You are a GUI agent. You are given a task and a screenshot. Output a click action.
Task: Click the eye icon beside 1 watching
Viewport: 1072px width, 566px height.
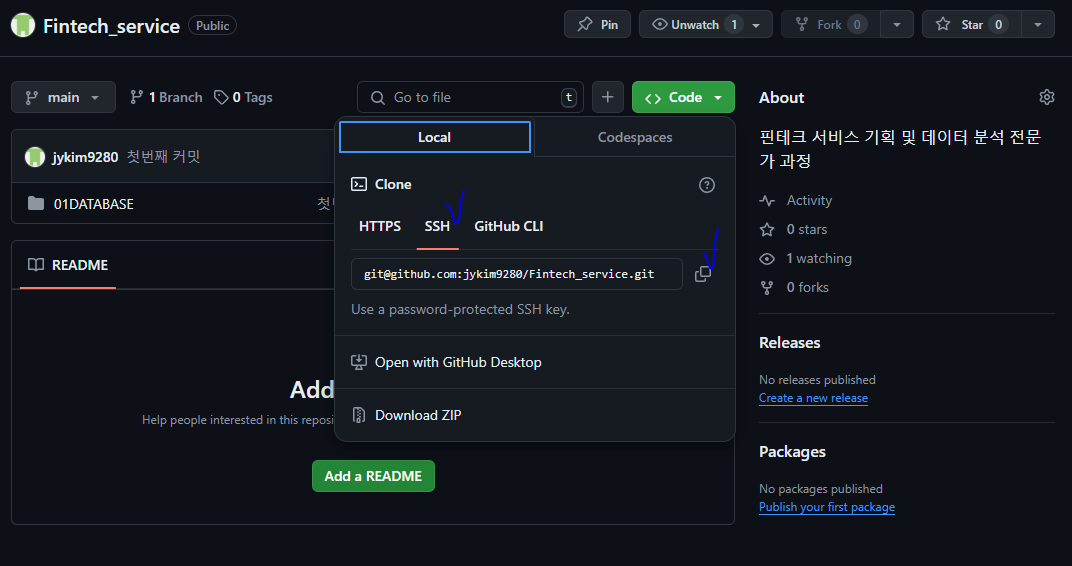pos(767,259)
